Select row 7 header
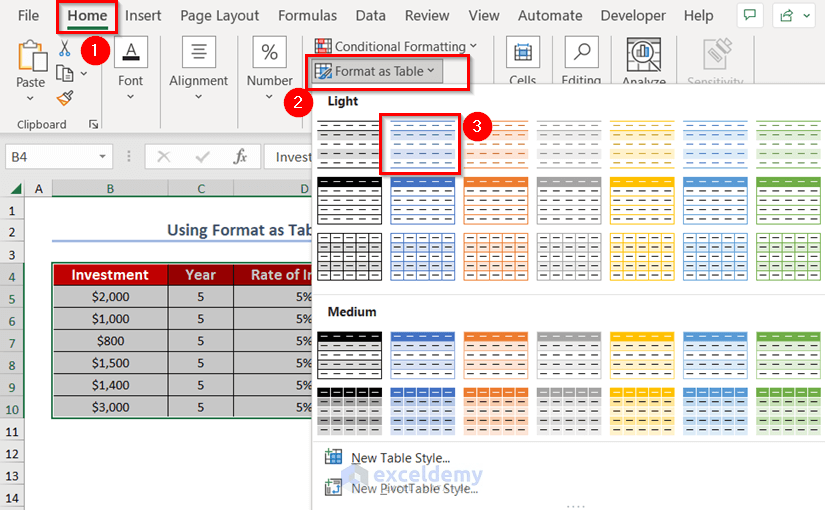This screenshot has height=510, width=825. click(12, 343)
